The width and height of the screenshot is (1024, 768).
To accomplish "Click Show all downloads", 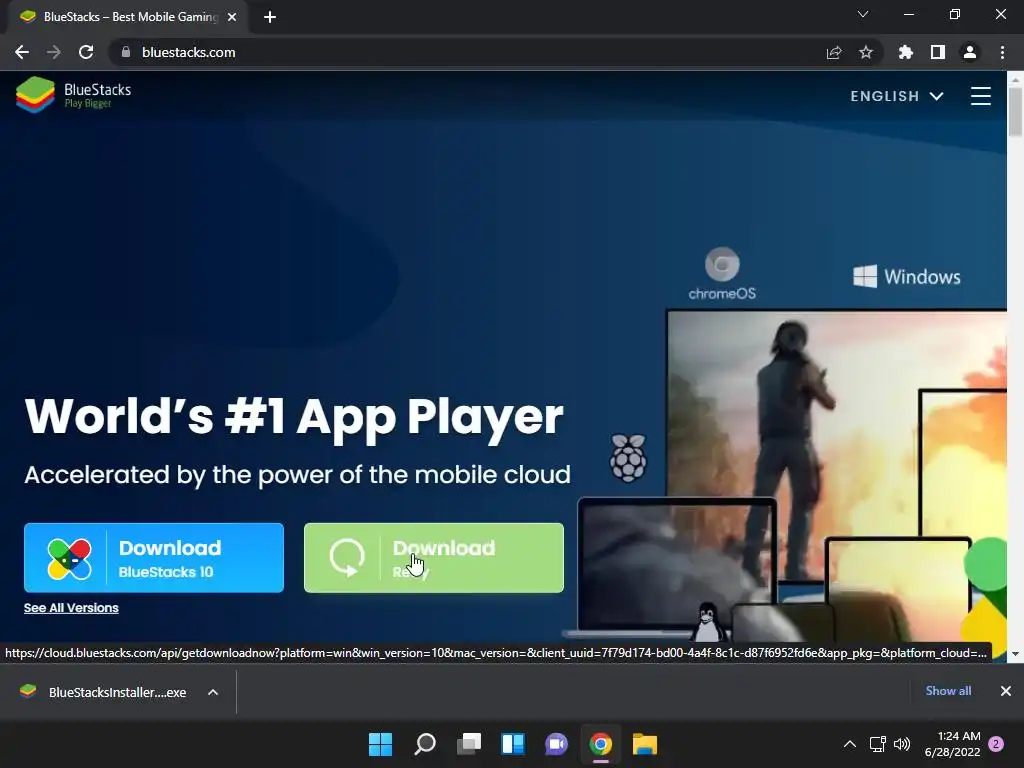I will pos(948,691).
